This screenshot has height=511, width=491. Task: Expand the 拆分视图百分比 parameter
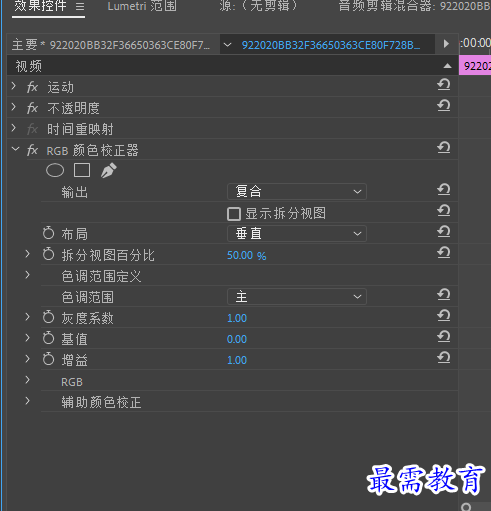(28, 254)
